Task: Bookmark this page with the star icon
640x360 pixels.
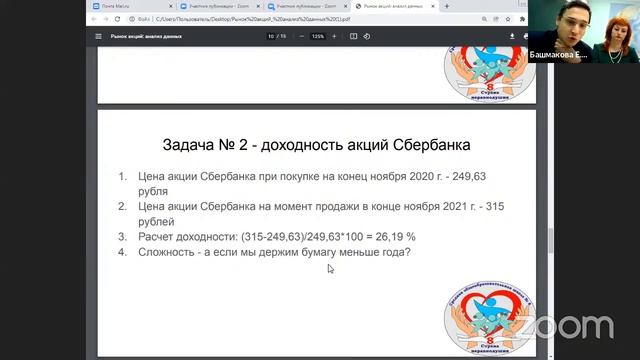Action: (508, 19)
